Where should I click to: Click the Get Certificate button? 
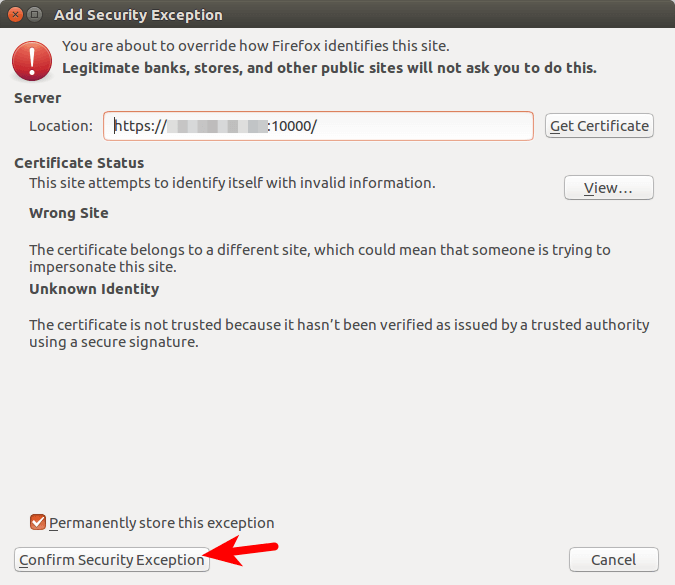[600, 126]
